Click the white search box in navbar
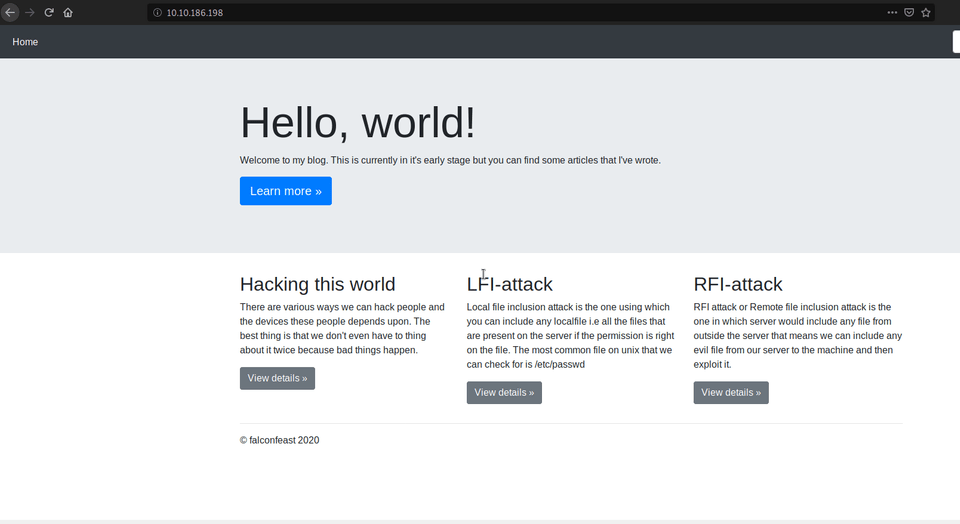This screenshot has width=960, height=524. [x=955, y=42]
